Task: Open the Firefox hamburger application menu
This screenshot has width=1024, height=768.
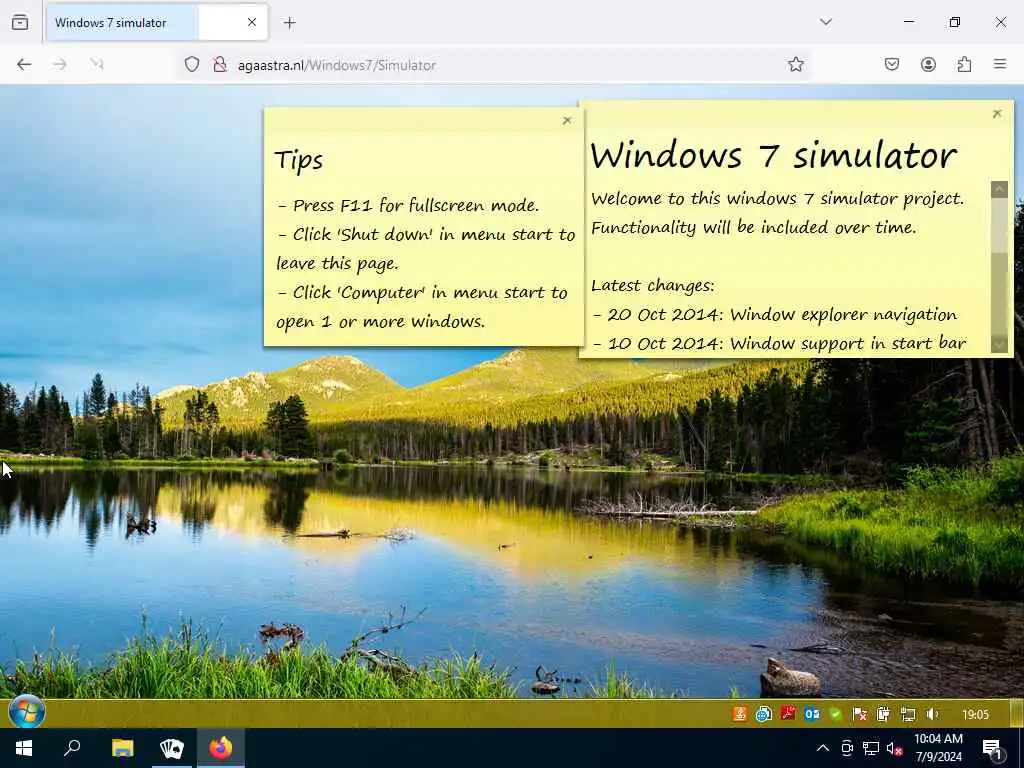Action: pos(1000,64)
